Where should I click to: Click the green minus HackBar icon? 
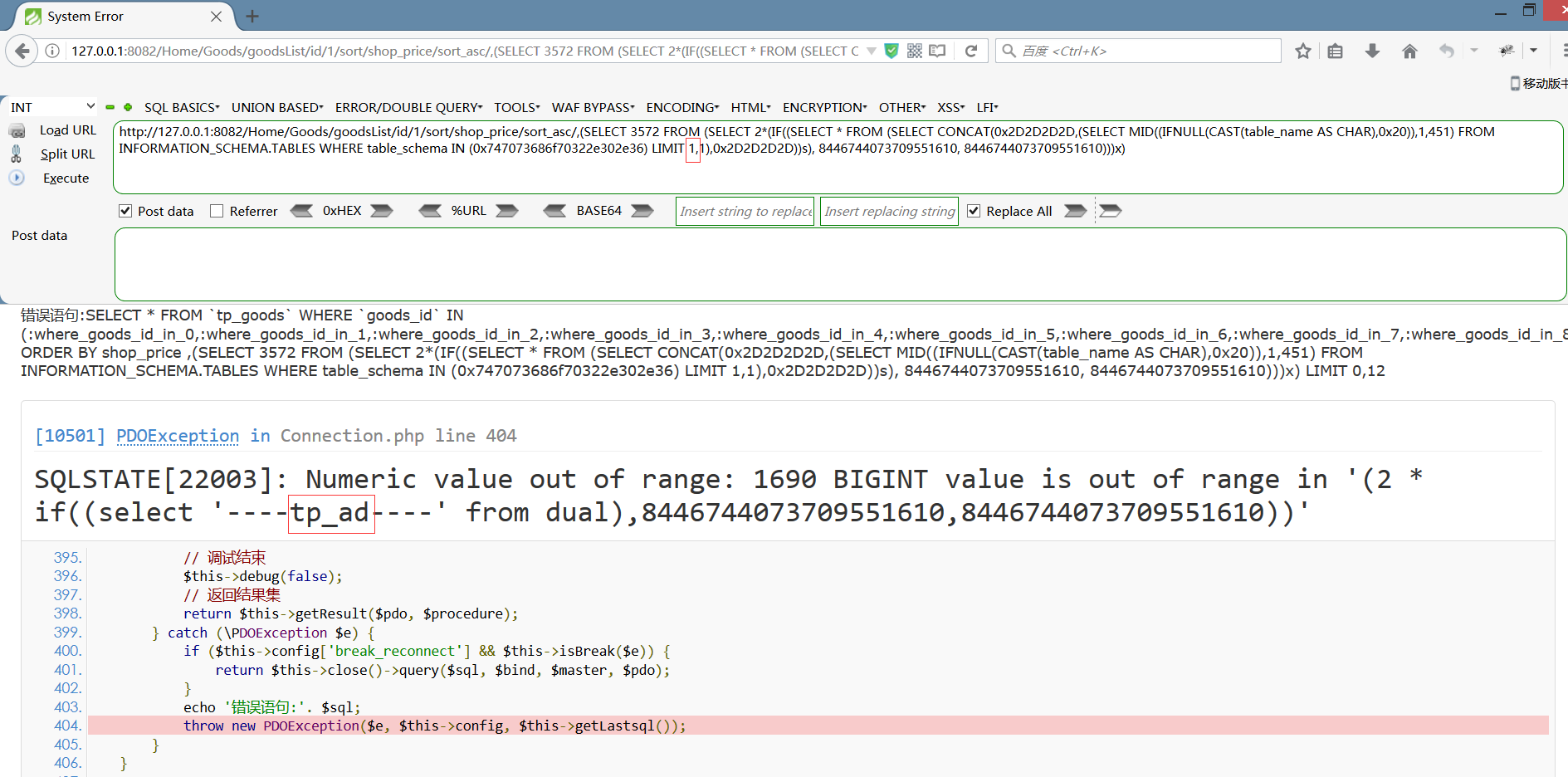click(110, 107)
